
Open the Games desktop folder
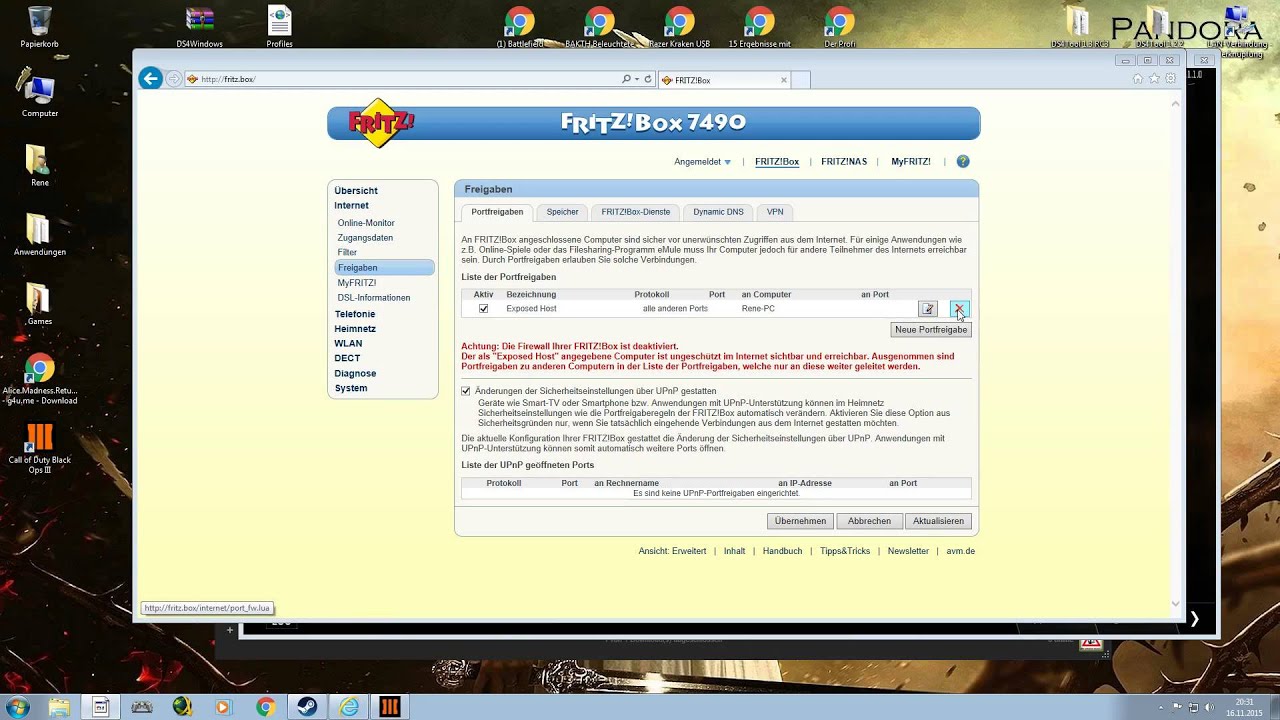tap(39, 304)
